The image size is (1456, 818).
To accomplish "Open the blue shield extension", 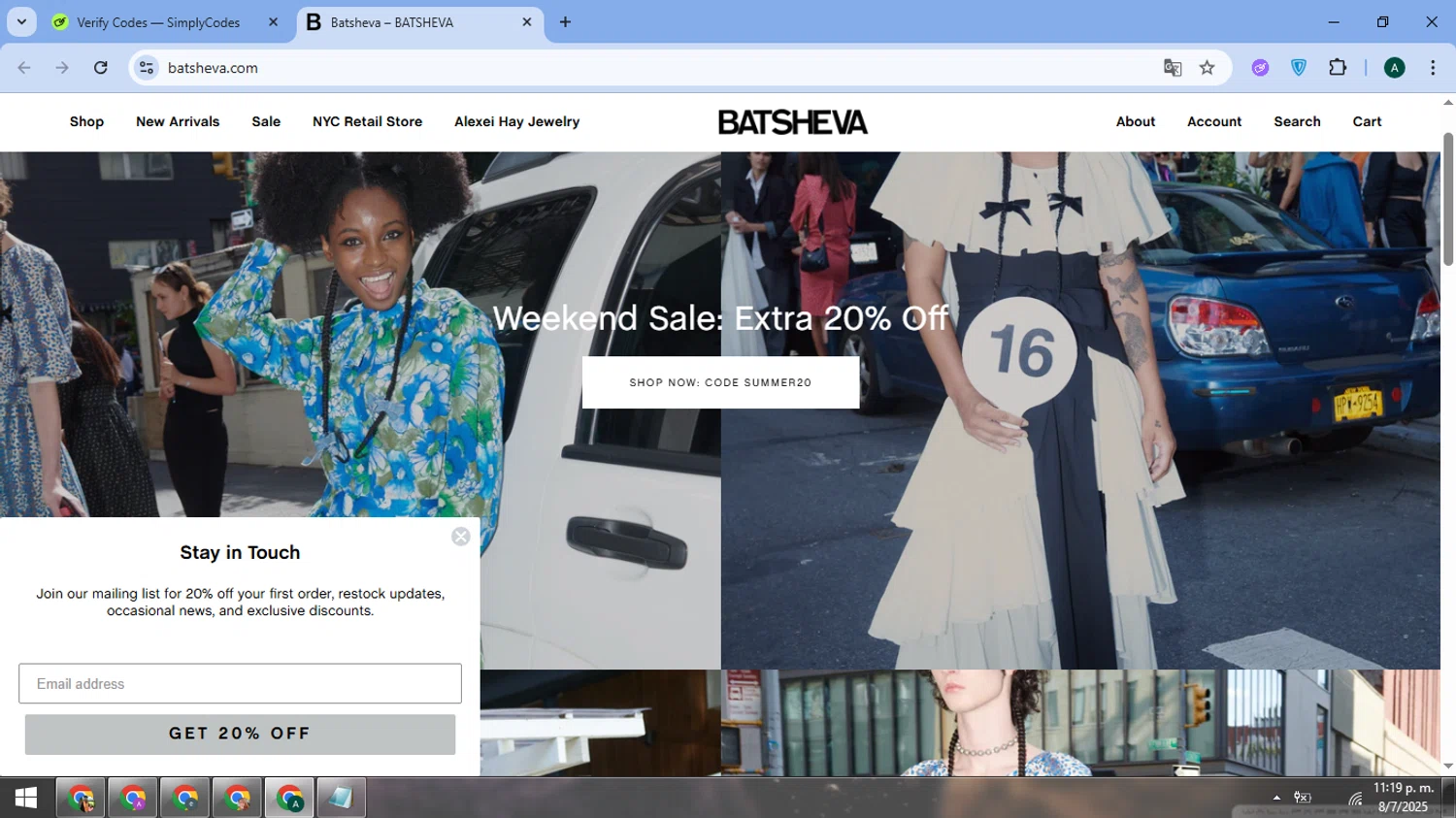I will [1299, 67].
